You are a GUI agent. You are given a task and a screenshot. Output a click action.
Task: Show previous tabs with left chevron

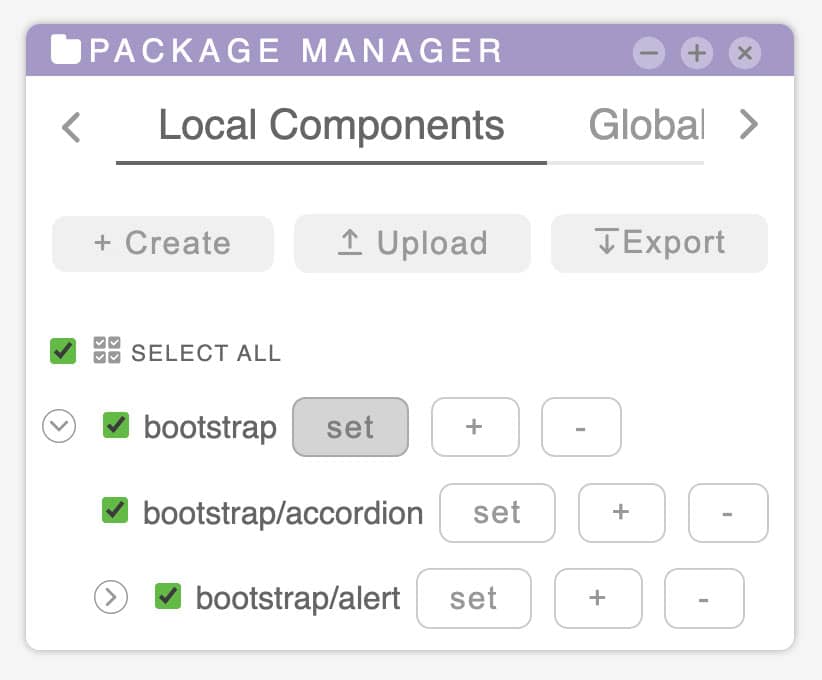point(71,127)
